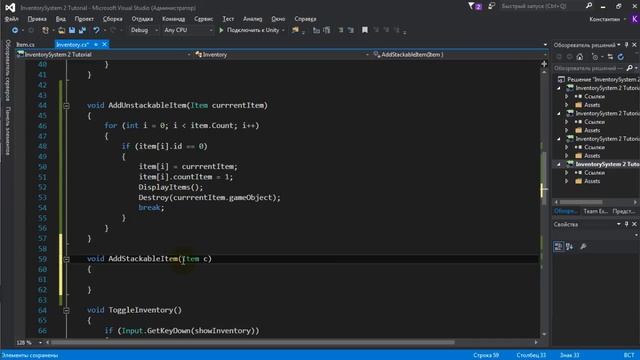This screenshot has width=640, height=360.
Task: Pin the Solution Explorer panel
Action: click(627, 44)
